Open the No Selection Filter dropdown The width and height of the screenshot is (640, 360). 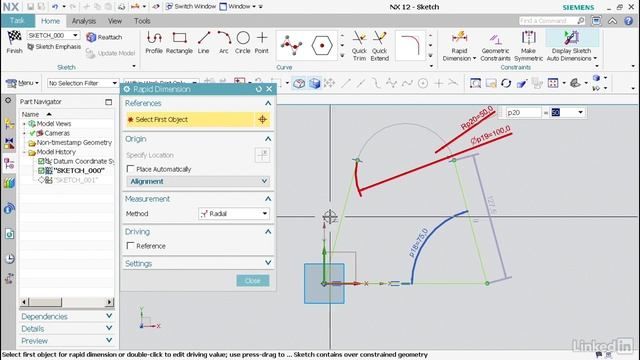tap(83, 83)
